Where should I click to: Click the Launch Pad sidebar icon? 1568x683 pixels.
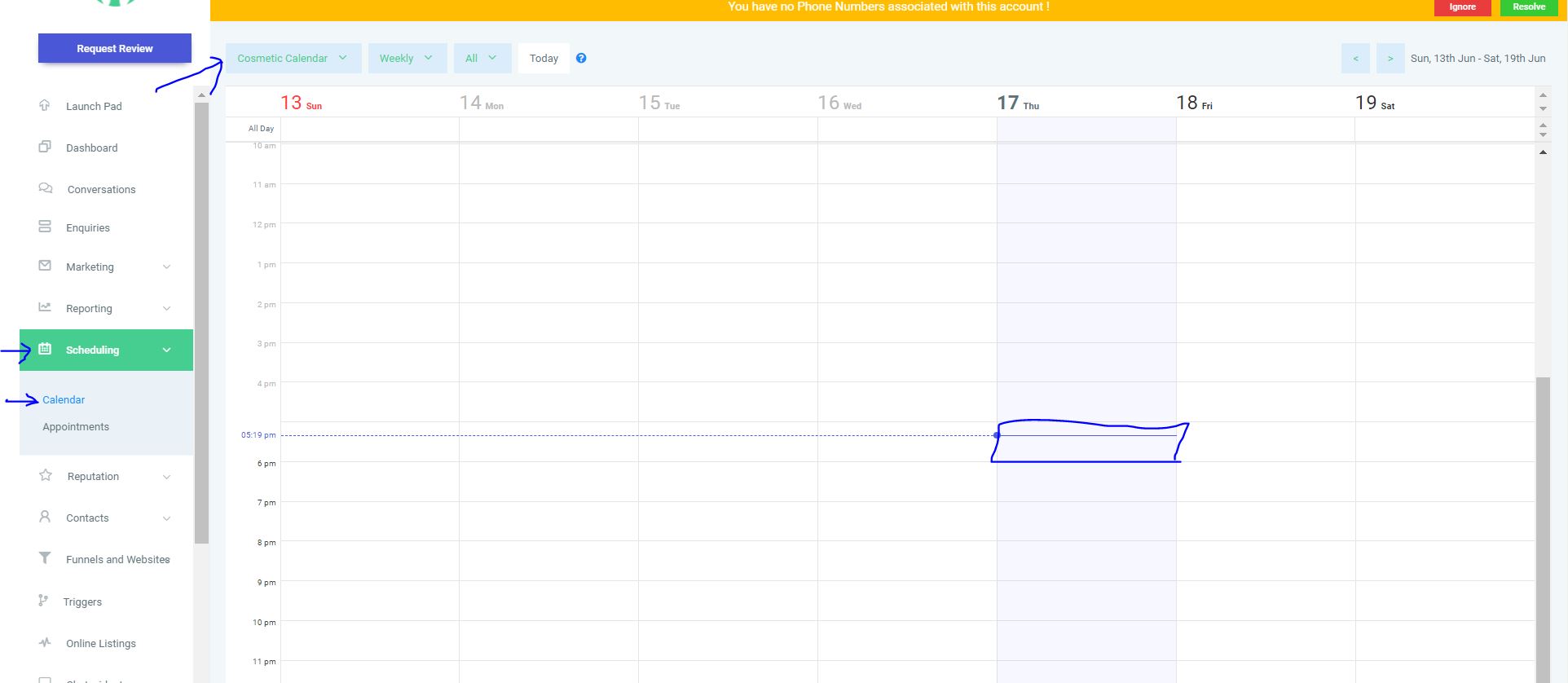pyautogui.click(x=45, y=105)
